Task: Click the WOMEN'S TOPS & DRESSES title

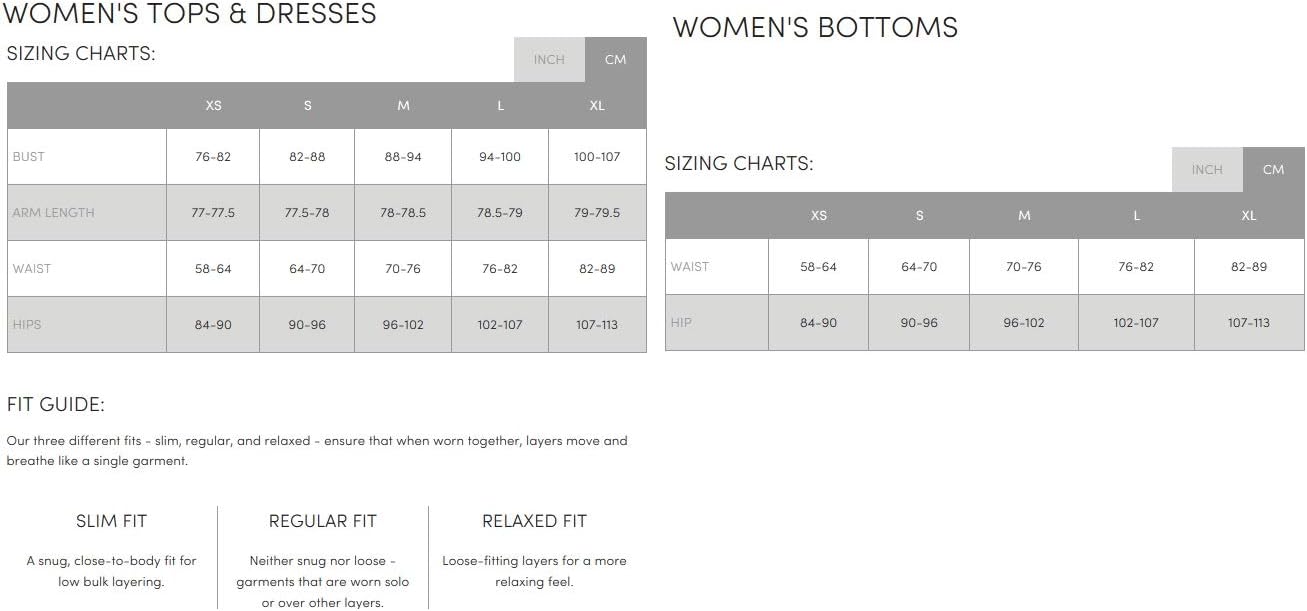Action: pos(191,14)
